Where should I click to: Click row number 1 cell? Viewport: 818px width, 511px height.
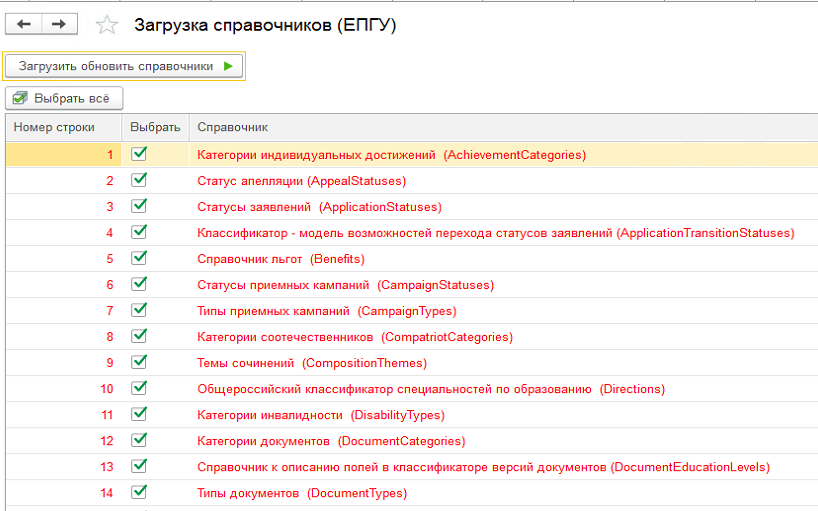64,155
